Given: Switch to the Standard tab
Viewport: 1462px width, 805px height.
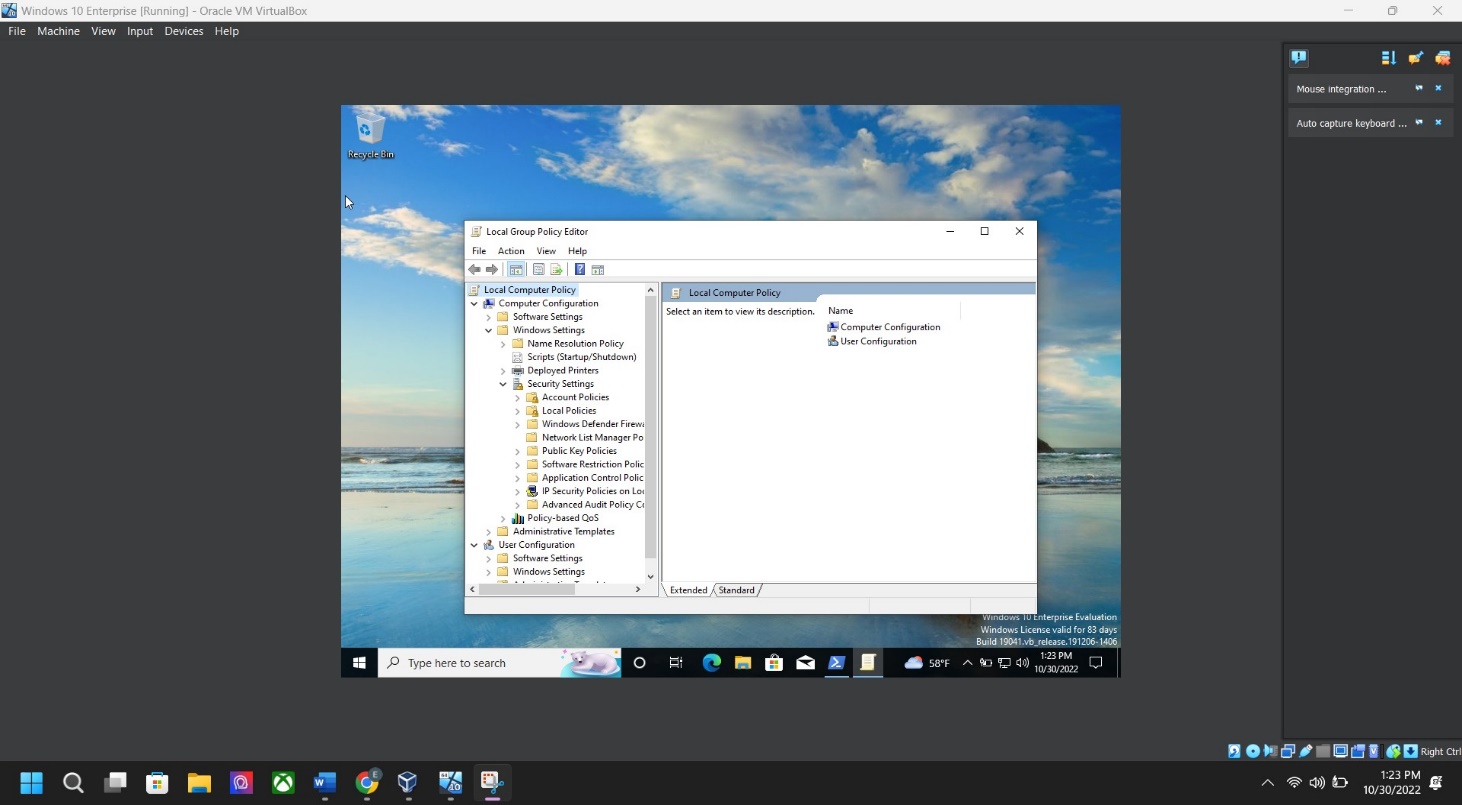Looking at the screenshot, I should pos(737,590).
